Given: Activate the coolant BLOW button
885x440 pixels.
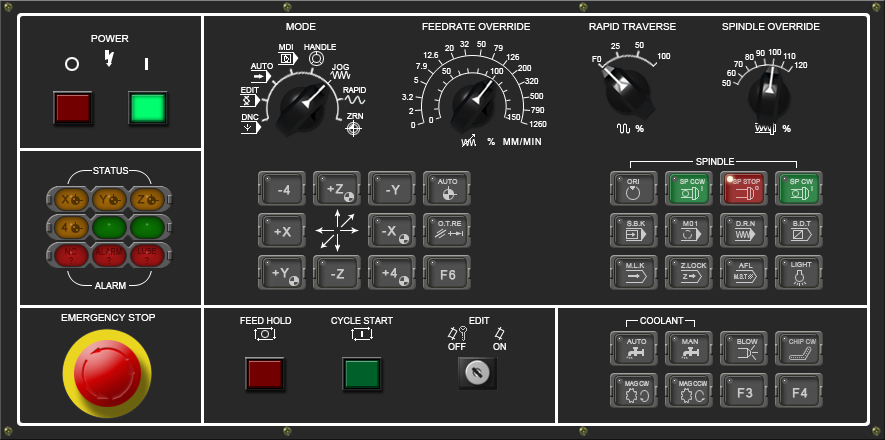Looking at the screenshot, I should pos(743,348).
